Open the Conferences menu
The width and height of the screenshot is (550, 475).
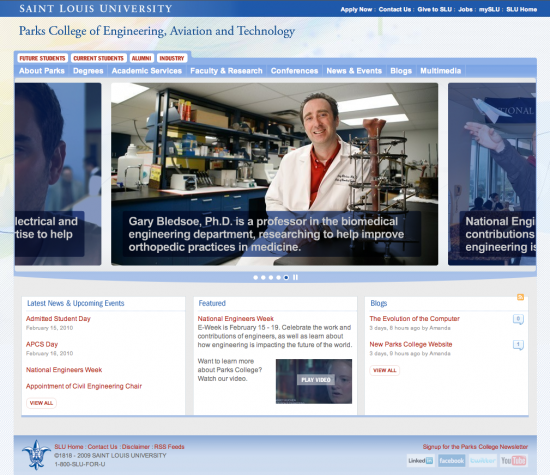[x=294, y=71]
